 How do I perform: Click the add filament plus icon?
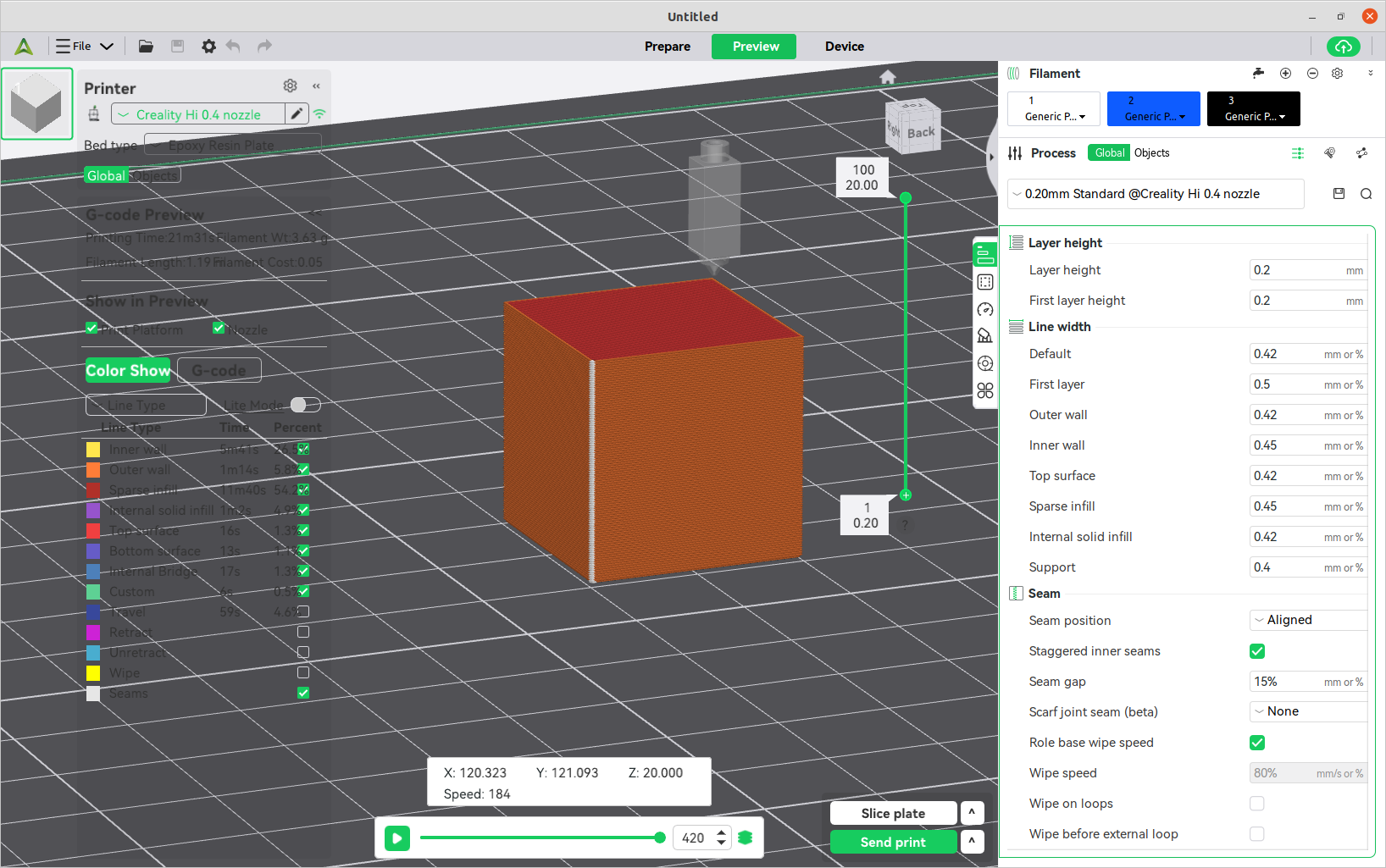click(1285, 74)
